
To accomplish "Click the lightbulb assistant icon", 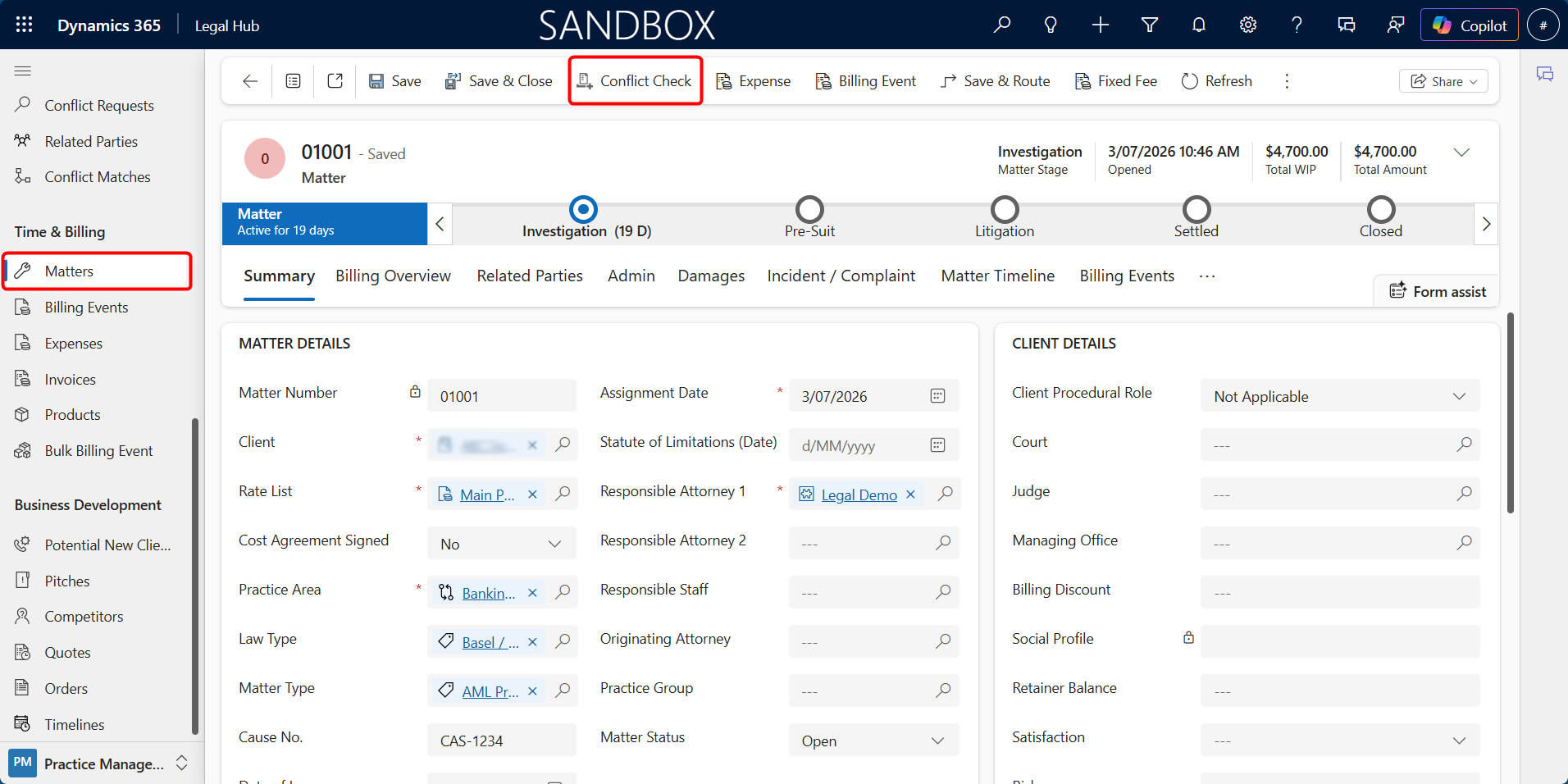I will pyautogui.click(x=1051, y=25).
